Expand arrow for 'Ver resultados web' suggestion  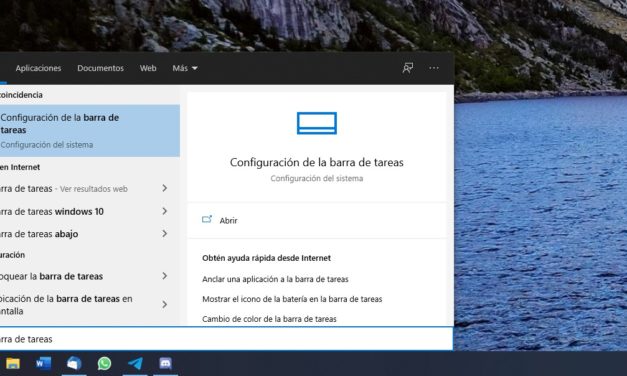(x=164, y=188)
